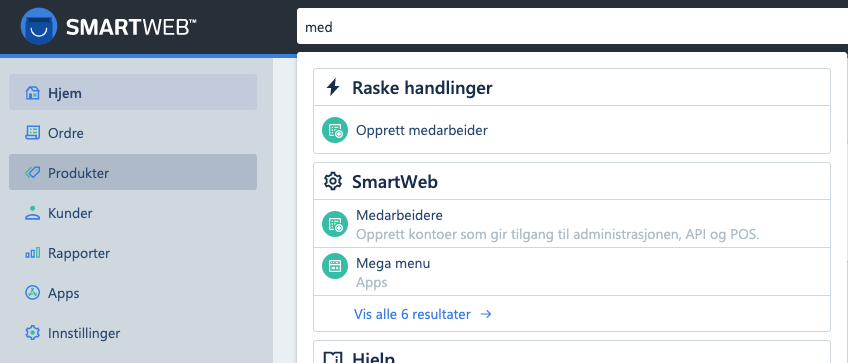The width and height of the screenshot is (848, 363).
Task: Choose the Opprett medarbeider quick action
Action: (x=572, y=130)
